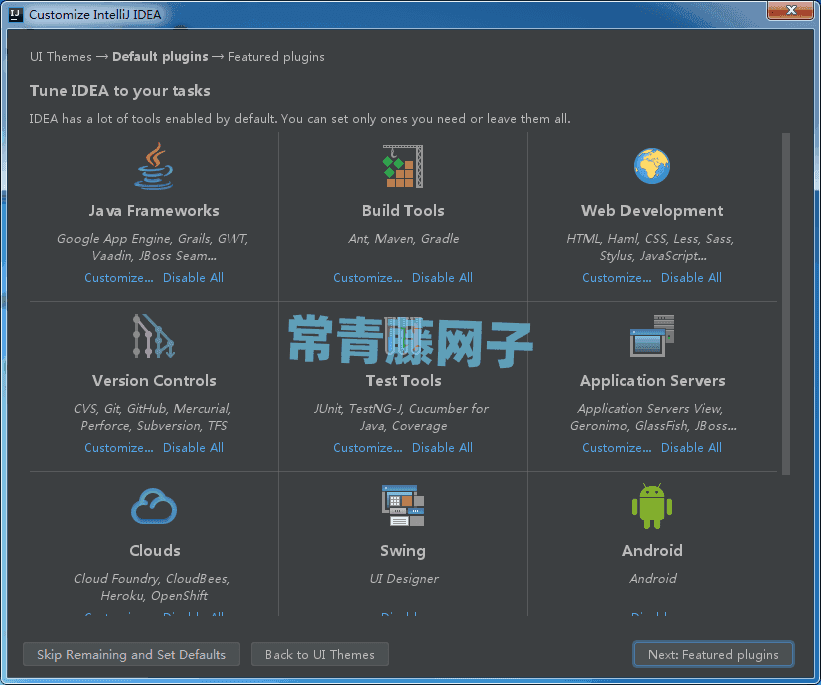The height and width of the screenshot is (685, 821).
Task: Open Customize for Build Tools
Action: click(368, 278)
